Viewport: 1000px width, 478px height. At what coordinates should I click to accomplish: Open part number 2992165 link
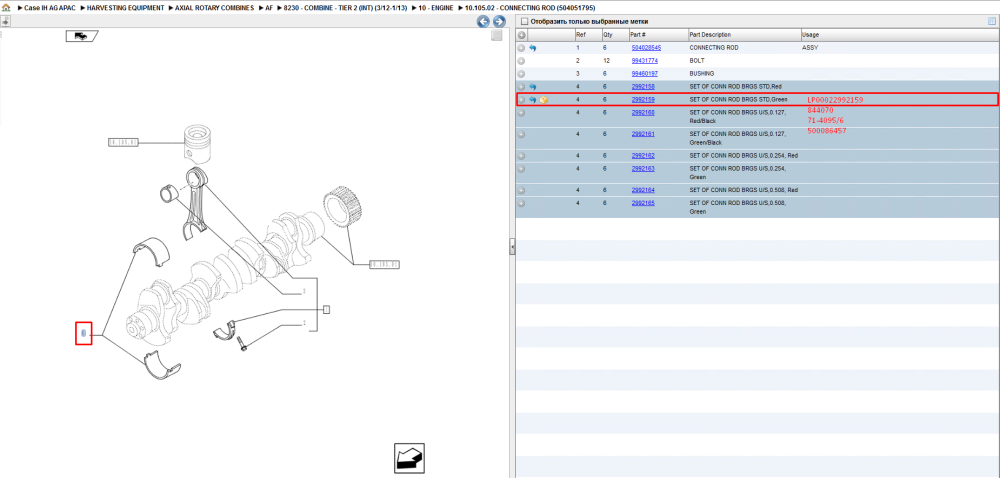click(643, 203)
